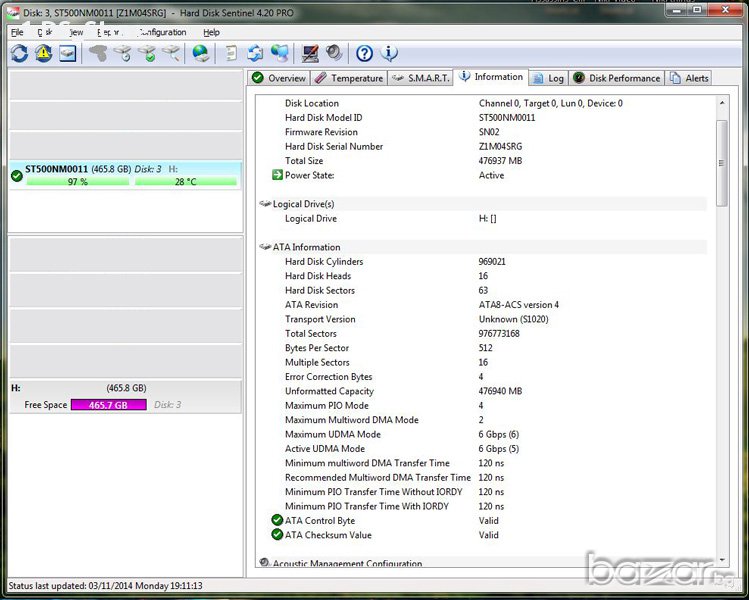Switch to the Temperature tab
Viewport: 749px width, 600px height.
349,78
